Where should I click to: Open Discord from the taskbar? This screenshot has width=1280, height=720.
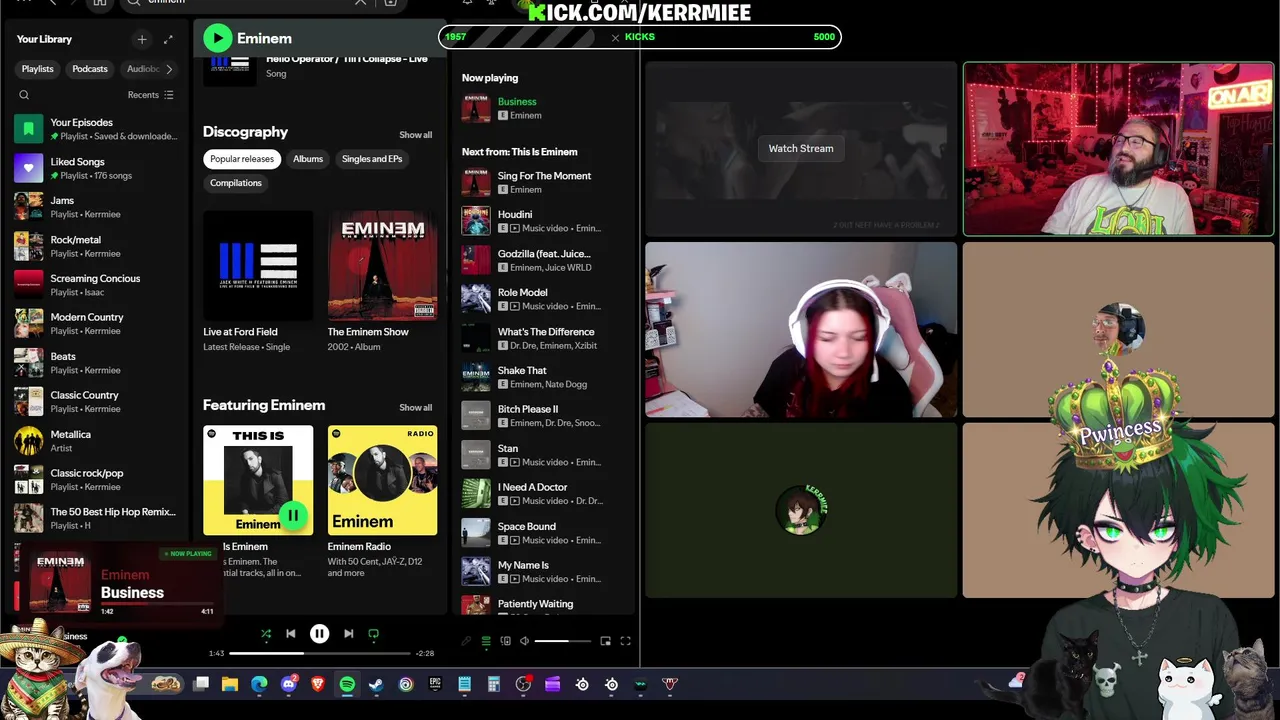coord(289,684)
